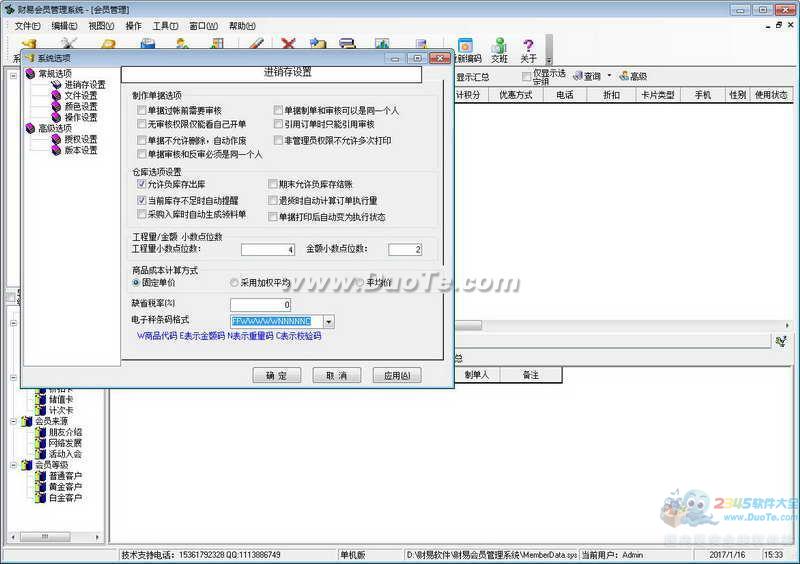Enable 引用订单时只能引用审核 checkbox
Viewport: 800px width, 564px height.
[x=278, y=124]
